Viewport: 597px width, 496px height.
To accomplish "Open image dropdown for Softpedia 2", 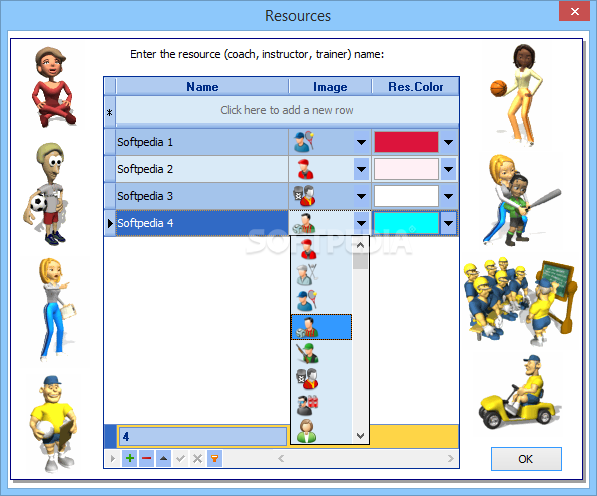I will coord(361,169).
